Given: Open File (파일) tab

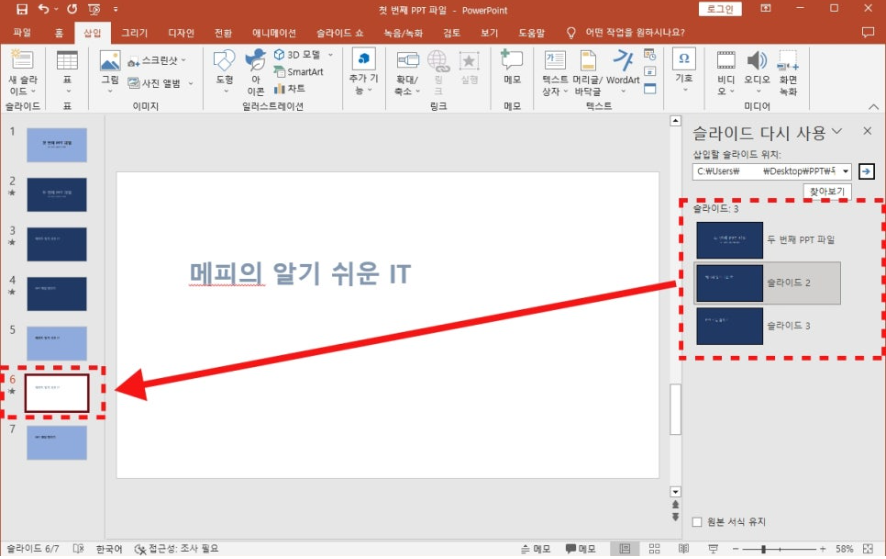Looking at the screenshot, I should pos(22,32).
